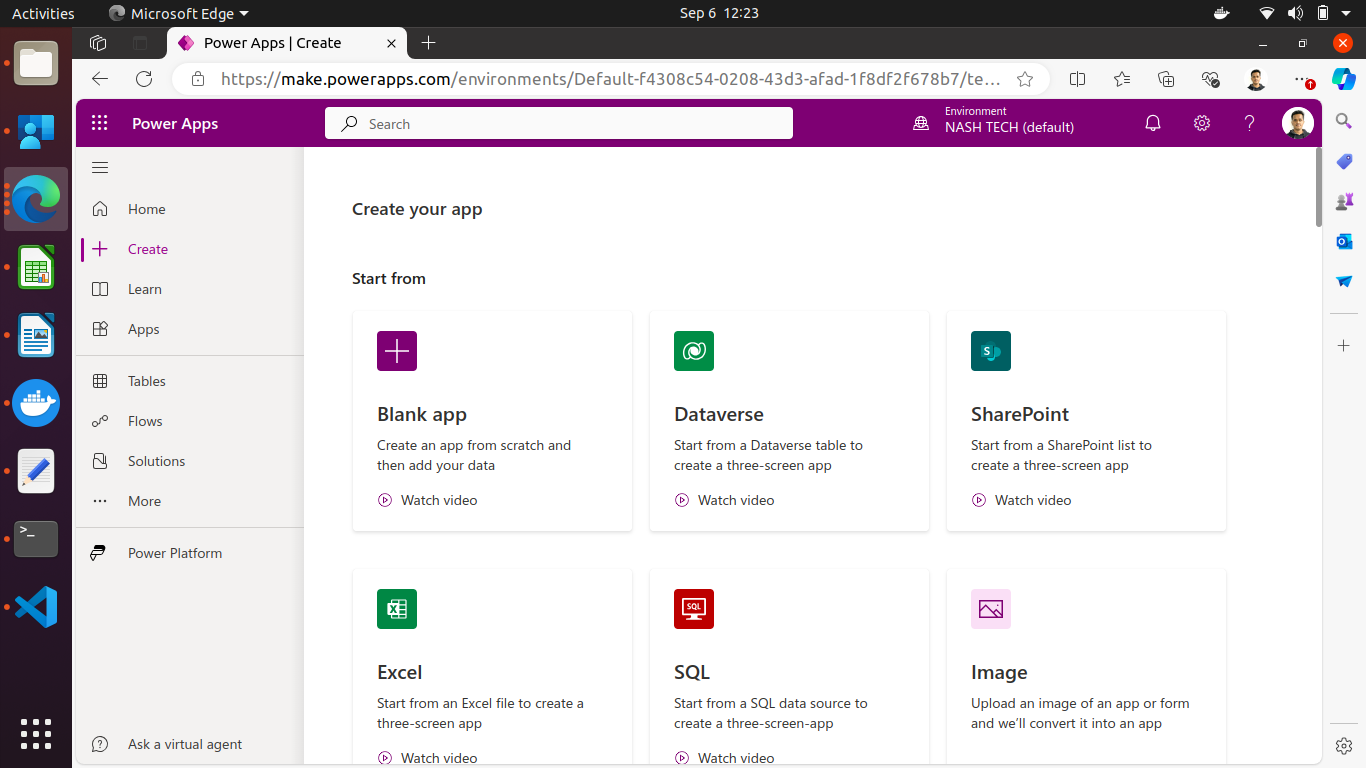Click the Blank app plus icon

(397, 351)
